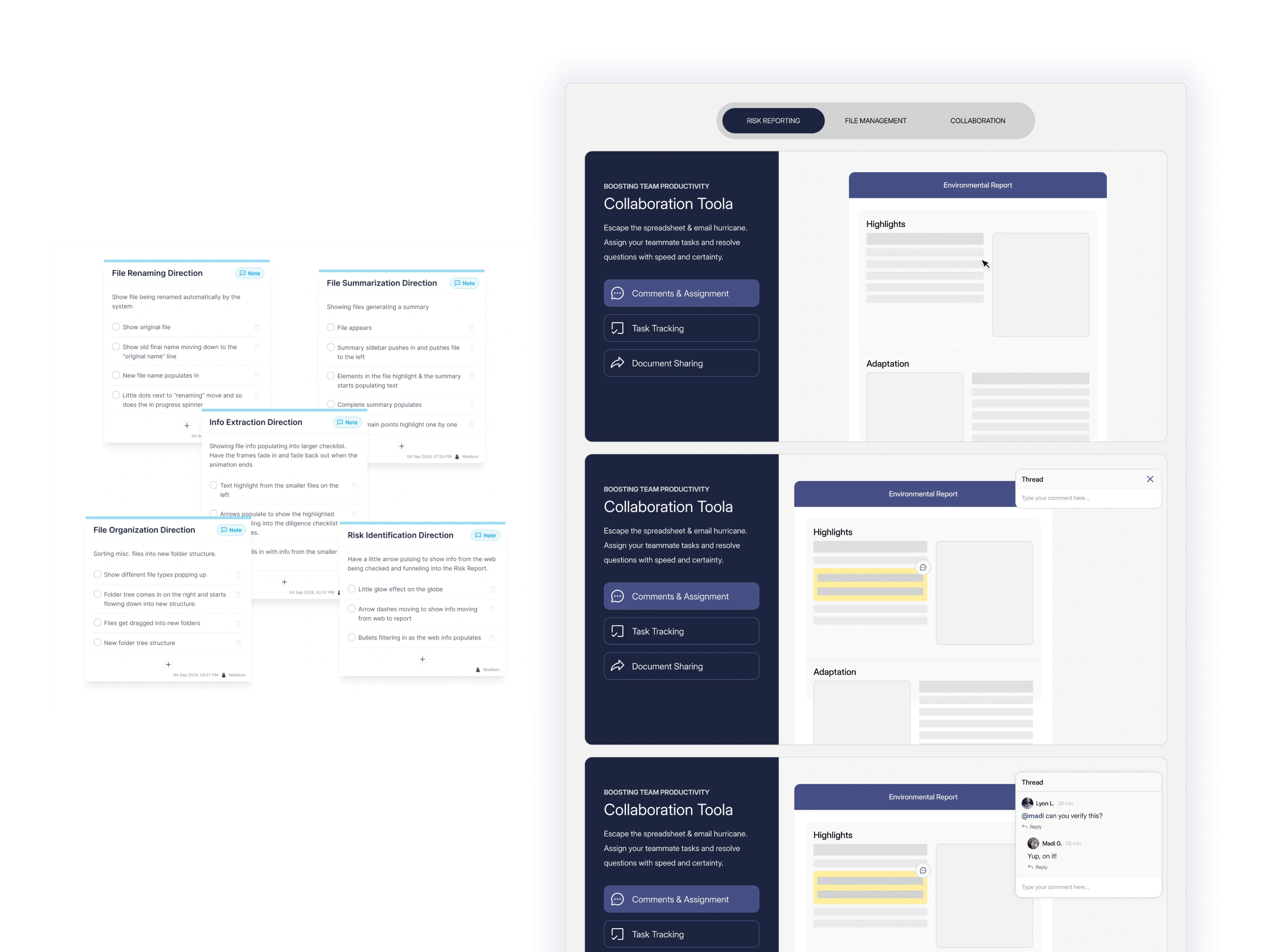Expand the Info Extraction Direction section
Image resolution: width=1270 pixels, height=952 pixels.
pos(256,422)
